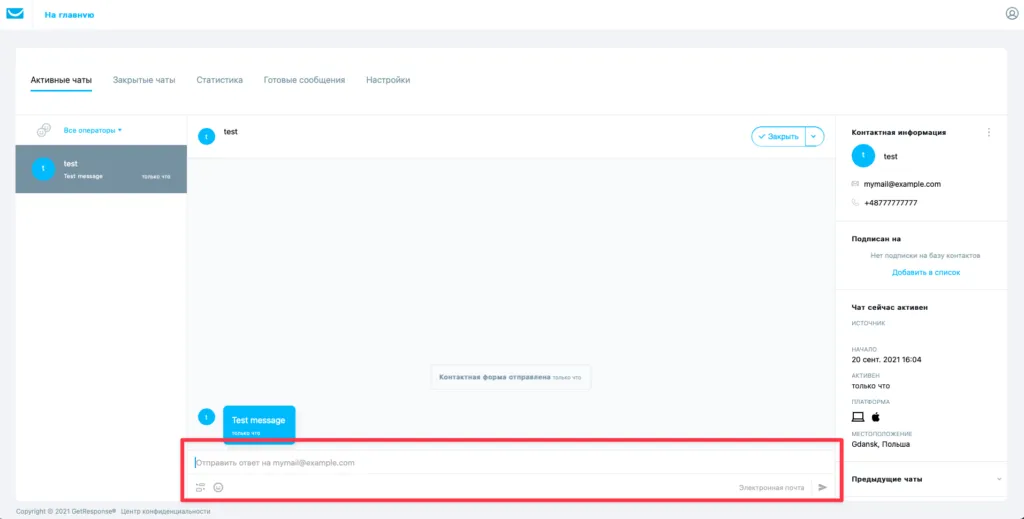This screenshot has height=519, width=1024.
Task: Open the Закрытые чаты tab
Action: [x=144, y=80]
